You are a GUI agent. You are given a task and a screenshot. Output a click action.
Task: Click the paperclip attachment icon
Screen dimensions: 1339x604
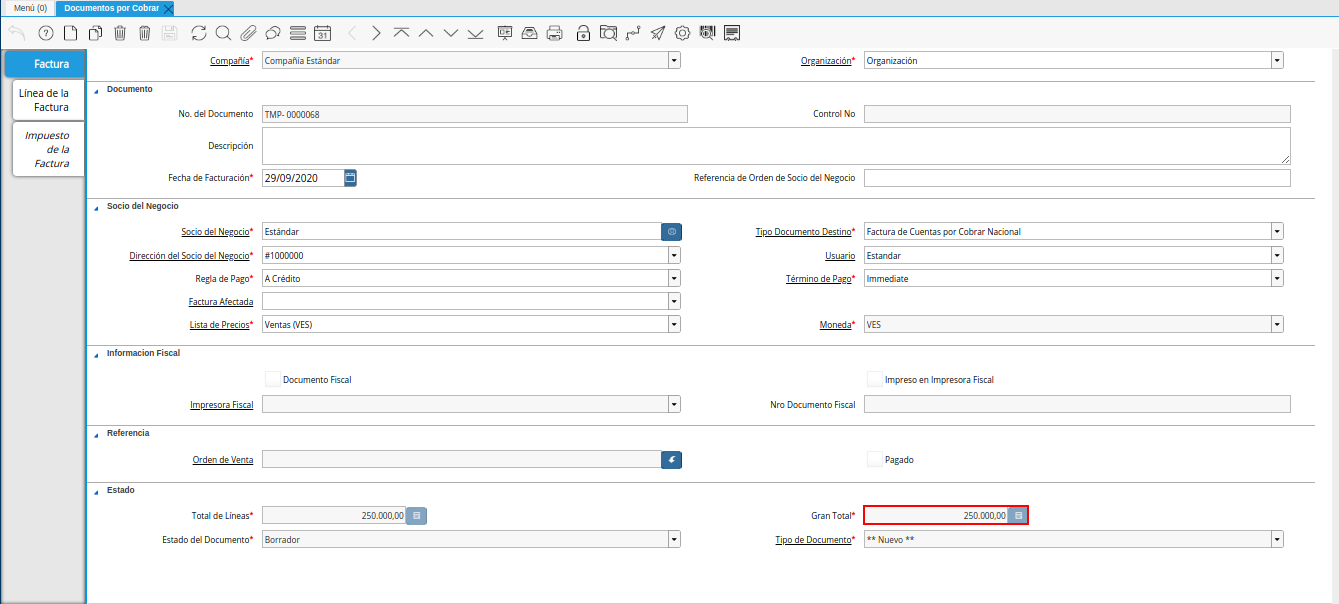coord(248,33)
